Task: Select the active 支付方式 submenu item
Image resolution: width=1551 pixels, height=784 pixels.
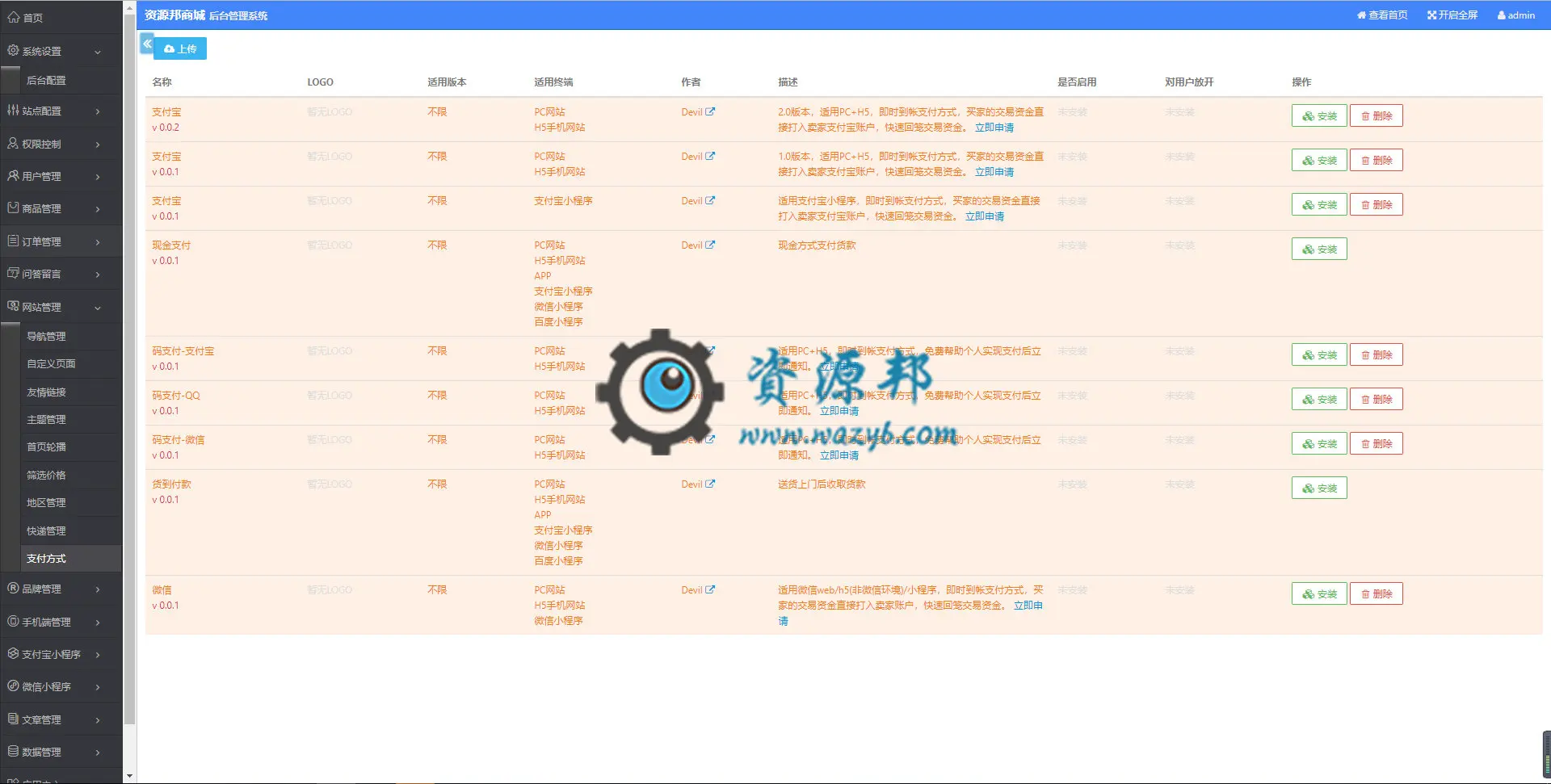Action: [71, 558]
